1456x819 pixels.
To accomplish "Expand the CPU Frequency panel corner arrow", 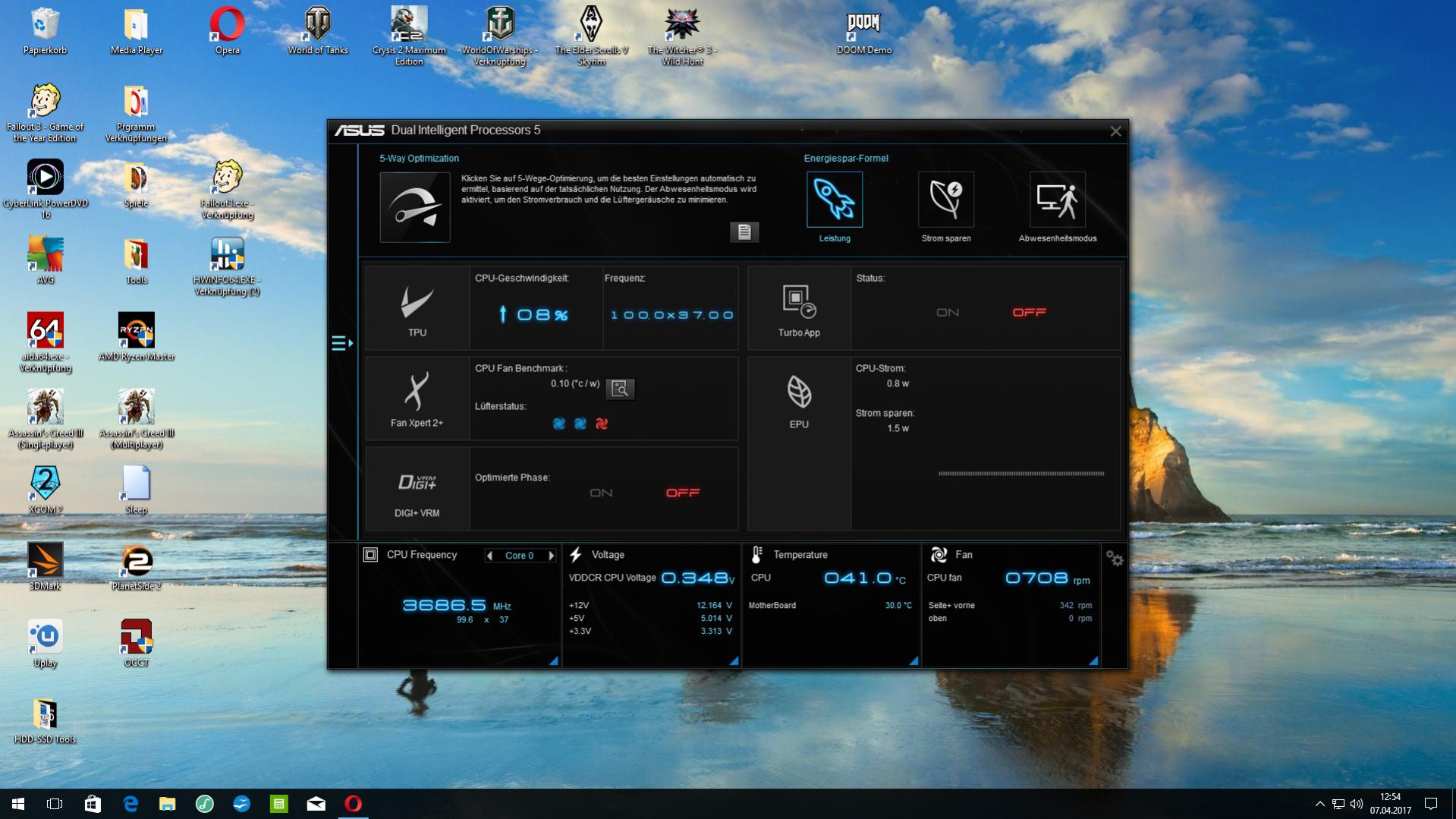I will [554, 661].
